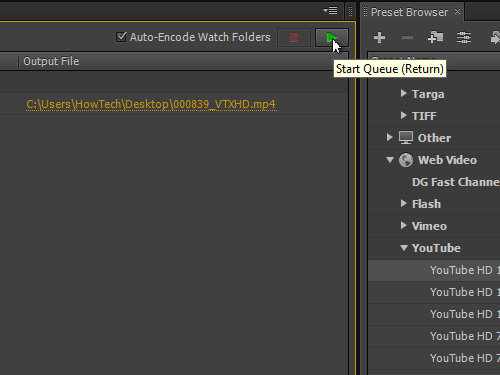Image resolution: width=500 pixels, height=375 pixels.
Task: Create new preset with plus icon
Action: pos(379,37)
